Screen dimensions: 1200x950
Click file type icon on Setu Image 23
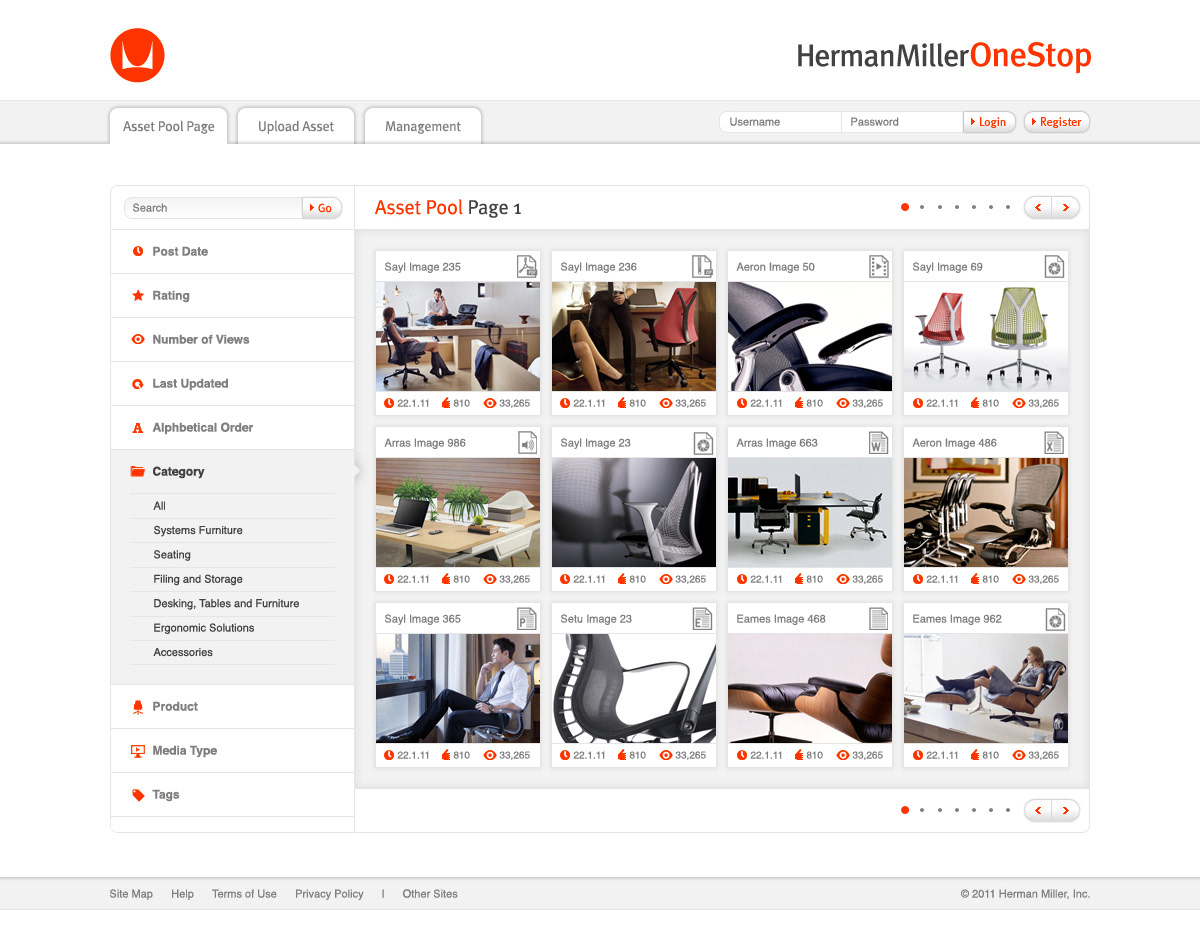703,618
